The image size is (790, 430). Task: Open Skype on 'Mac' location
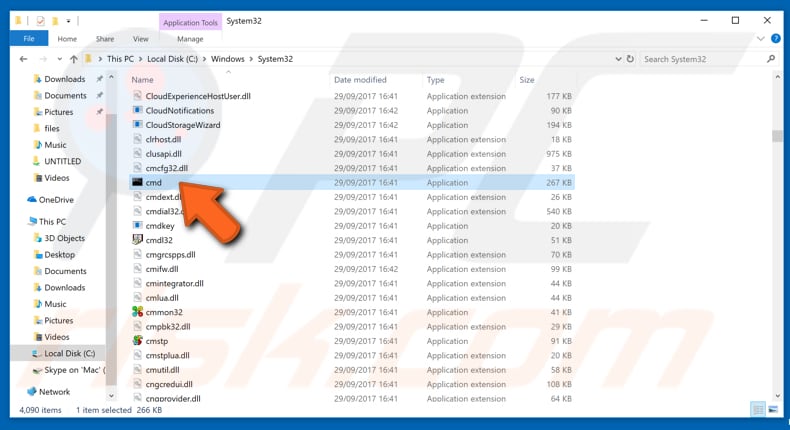(x=69, y=370)
